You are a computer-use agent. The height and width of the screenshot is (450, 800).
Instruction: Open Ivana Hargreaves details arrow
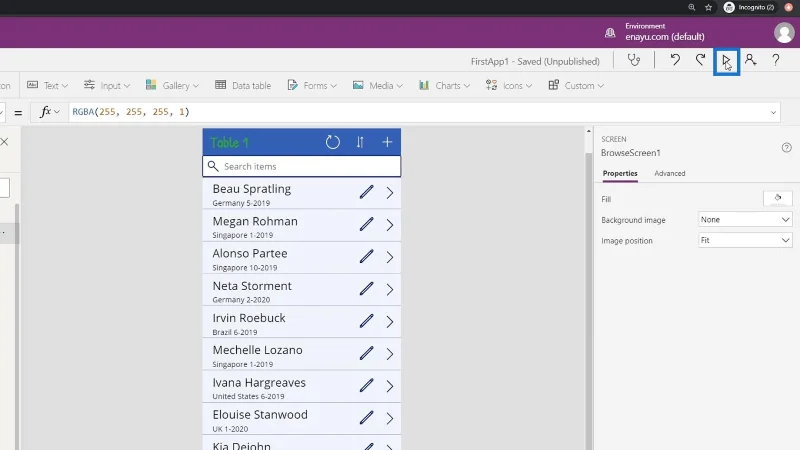coord(390,386)
